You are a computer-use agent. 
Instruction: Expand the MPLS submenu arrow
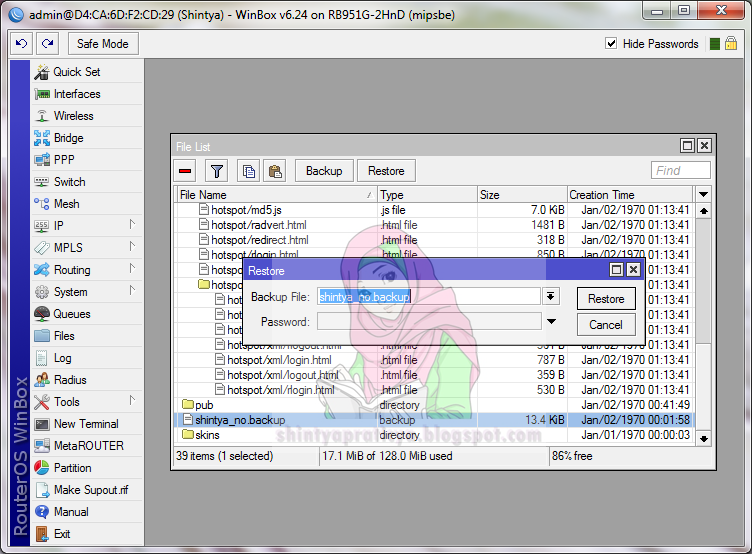click(132, 247)
